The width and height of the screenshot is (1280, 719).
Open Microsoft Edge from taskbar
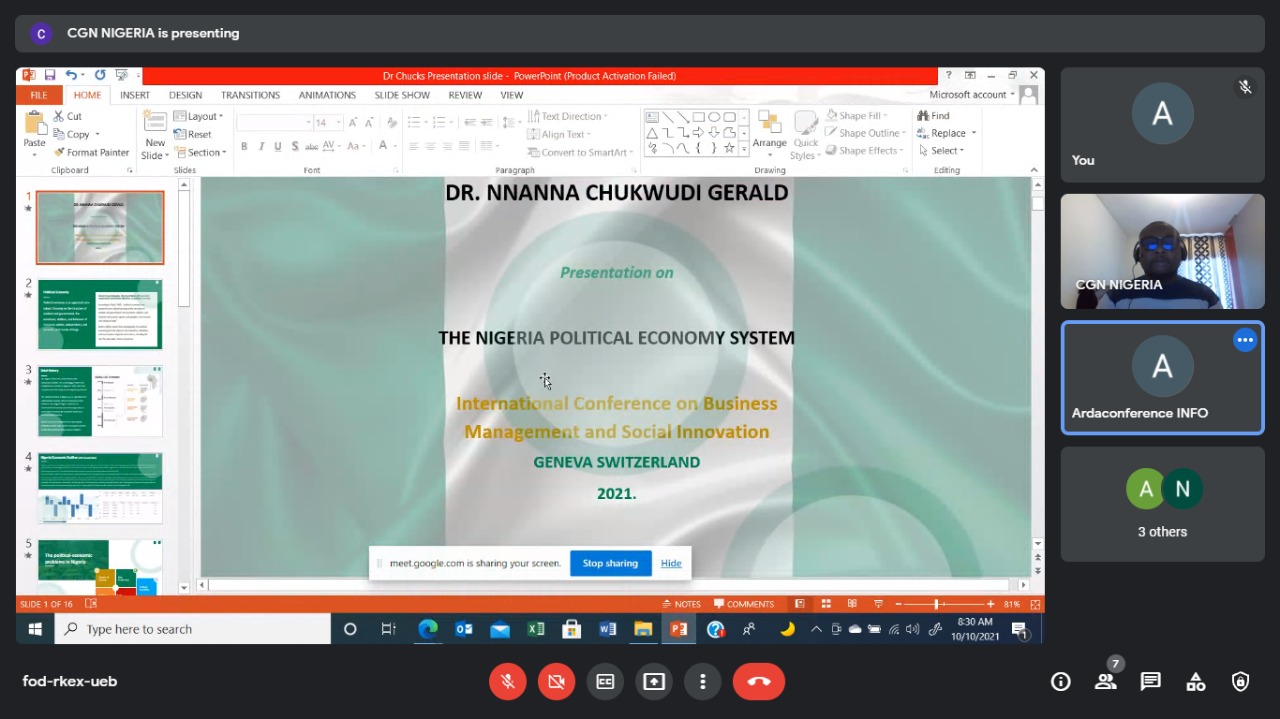point(428,629)
